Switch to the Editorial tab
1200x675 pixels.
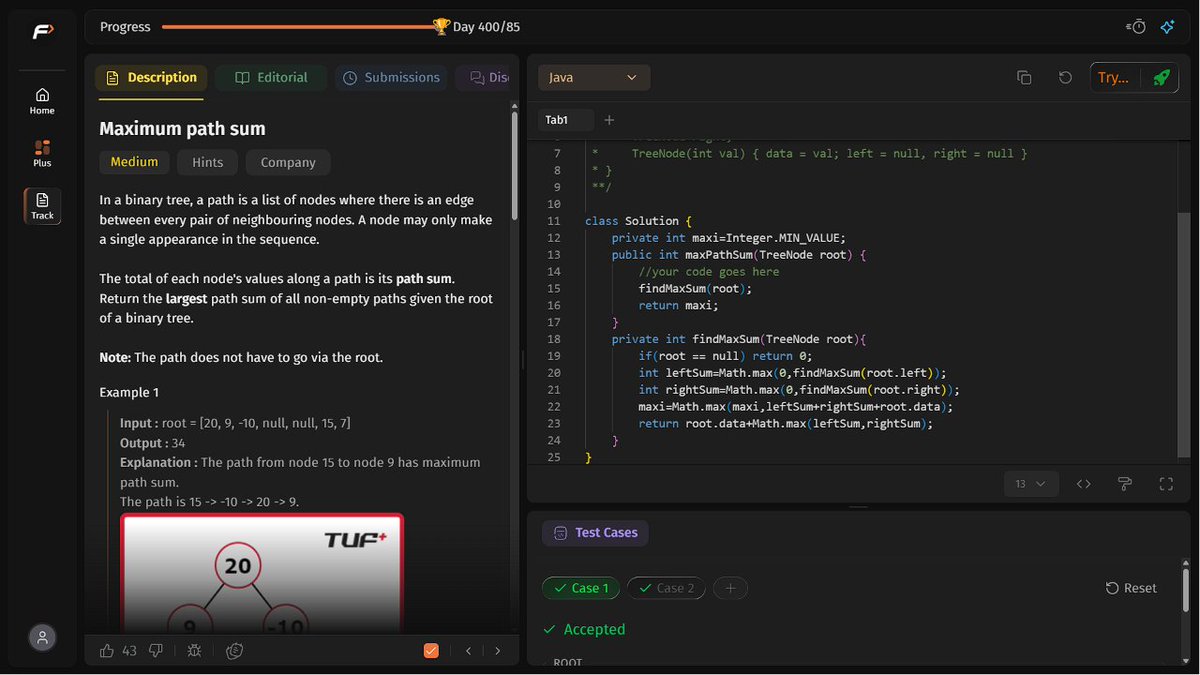tap(271, 77)
